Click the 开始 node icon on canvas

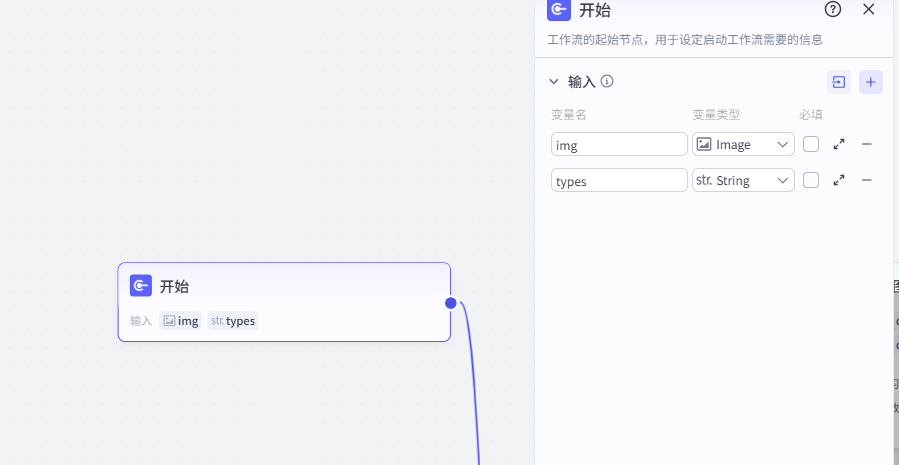[141, 286]
